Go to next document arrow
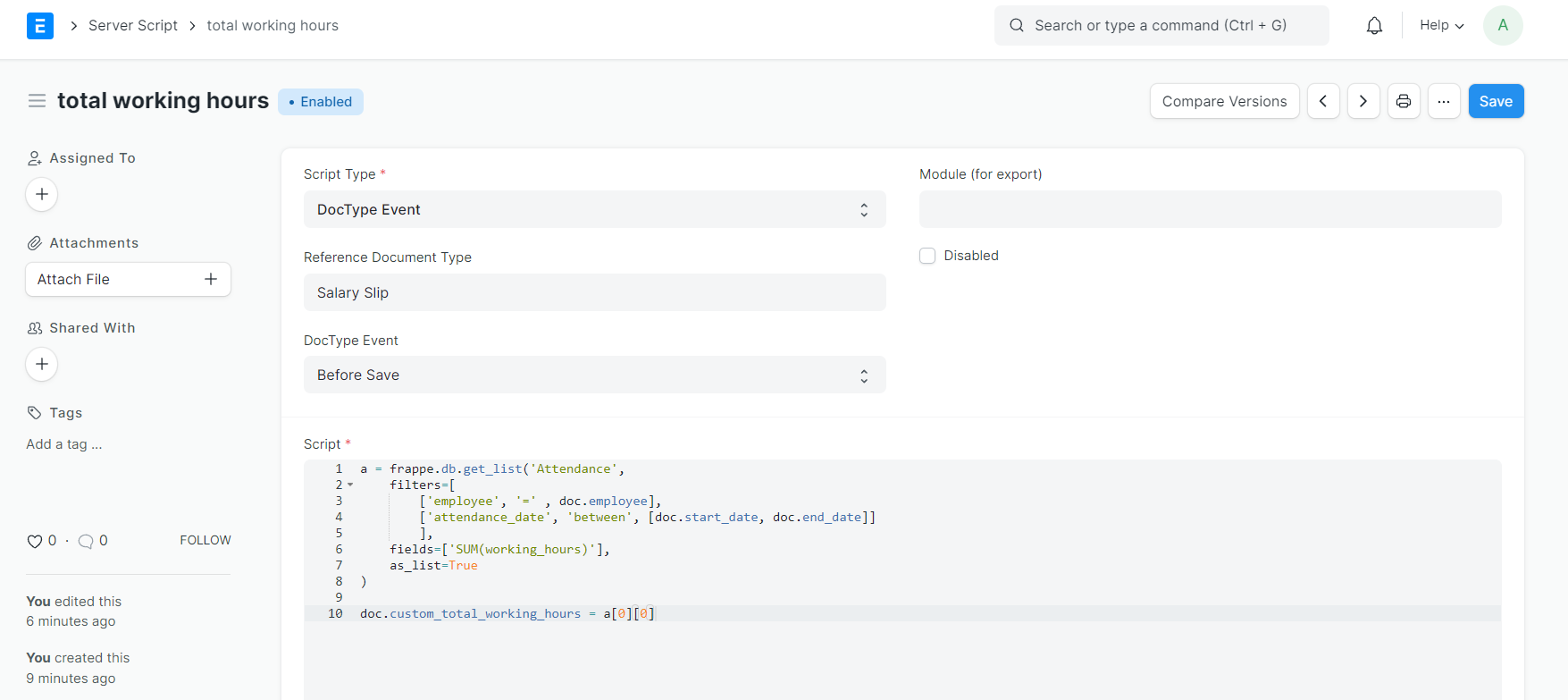Viewport: 1568px width, 700px height. click(1363, 101)
